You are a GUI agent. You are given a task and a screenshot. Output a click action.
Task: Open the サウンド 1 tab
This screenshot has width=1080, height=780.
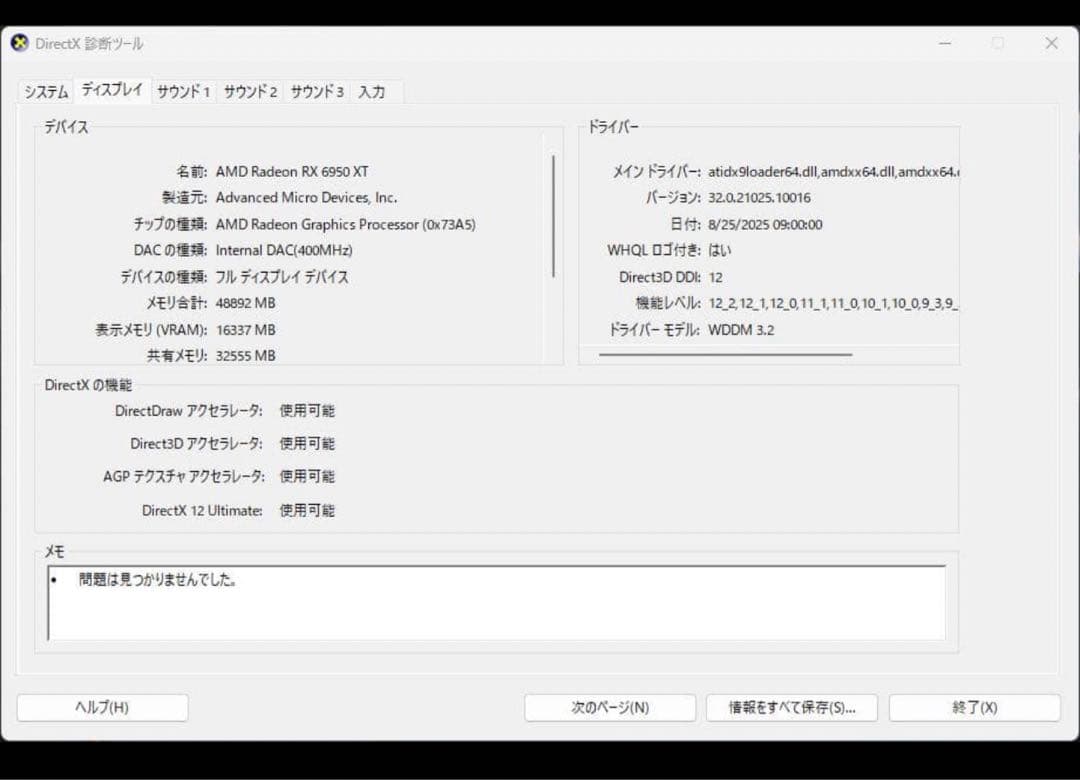click(x=183, y=91)
